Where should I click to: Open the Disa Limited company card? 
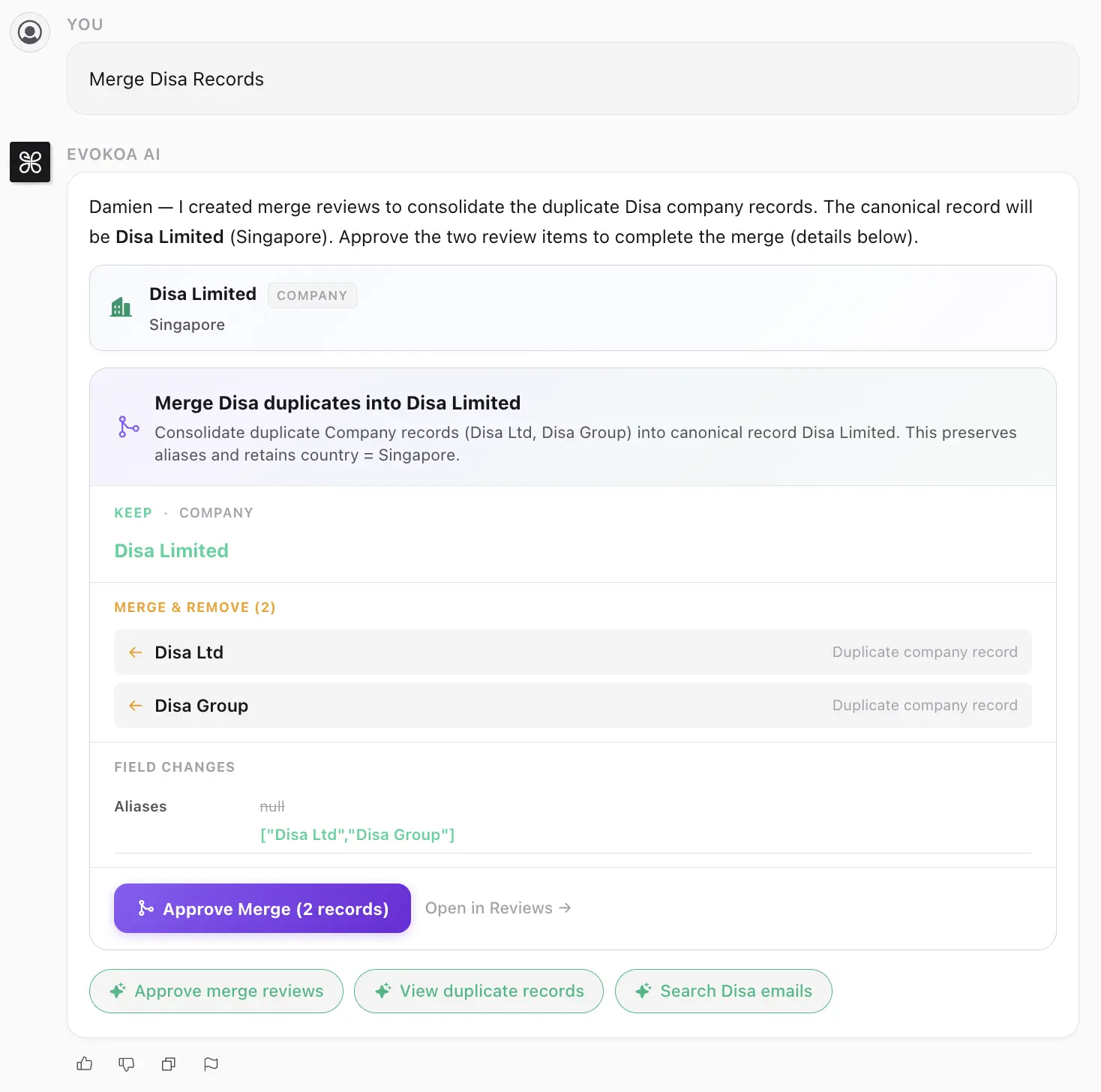572,308
